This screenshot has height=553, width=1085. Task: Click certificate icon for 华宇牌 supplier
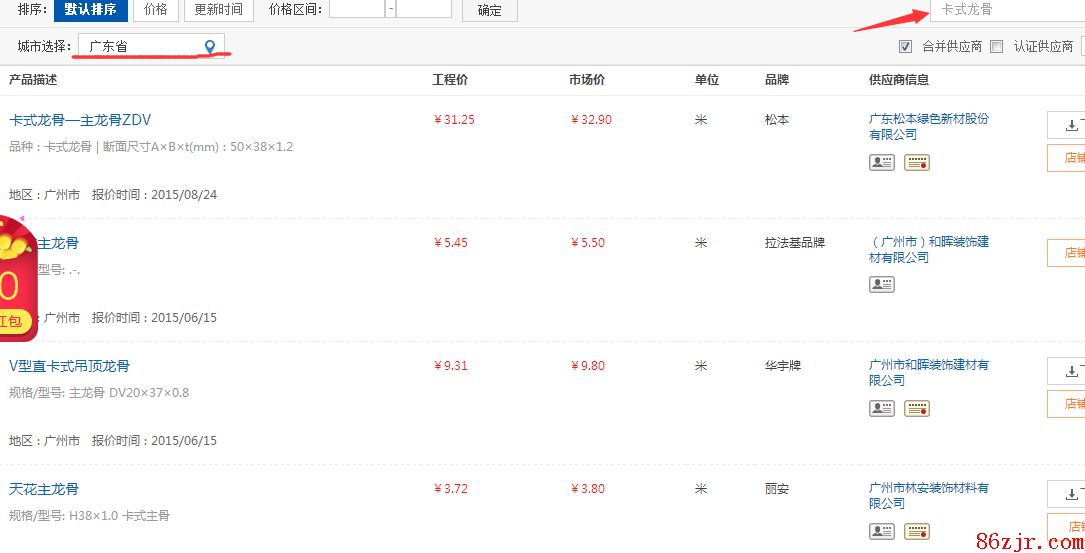[x=917, y=408]
